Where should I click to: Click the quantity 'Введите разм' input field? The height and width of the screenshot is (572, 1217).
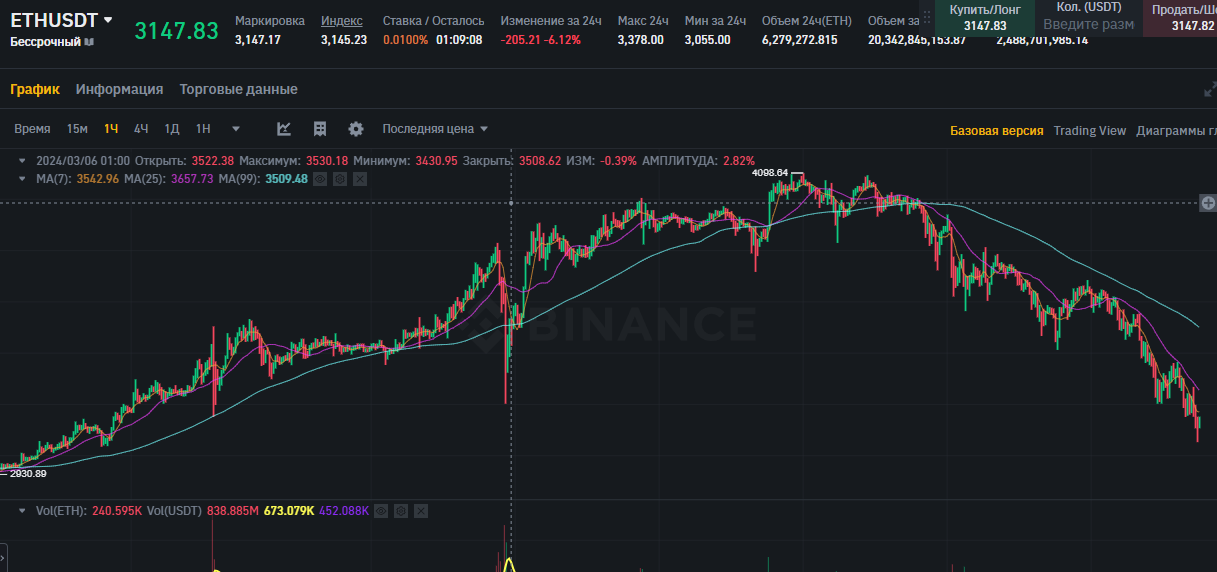pyautogui.click(x=1088, y=24)
